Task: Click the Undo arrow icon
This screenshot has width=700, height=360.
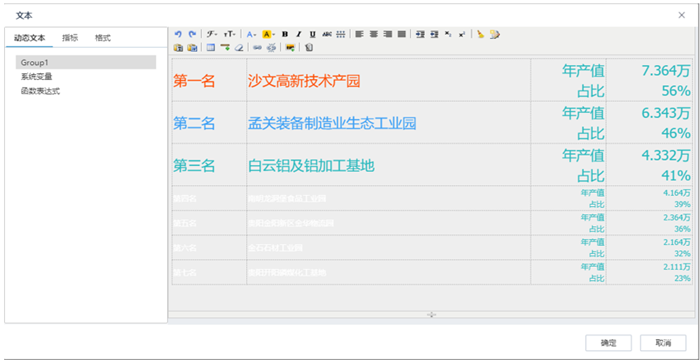Action: [179, 34]
